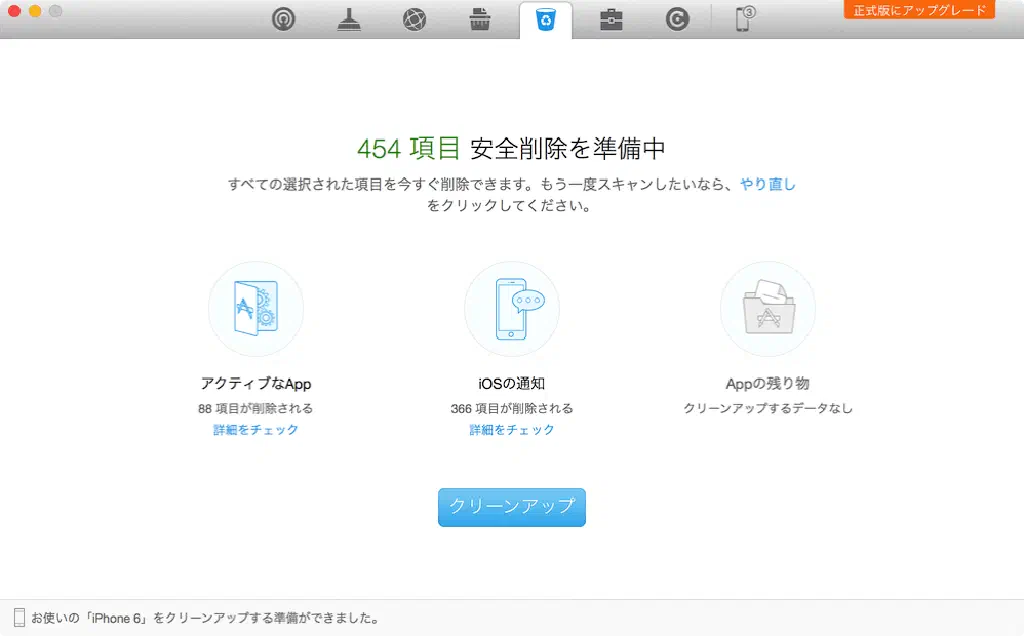This screenshot has height=636, width=1024.
Task: Click the iOSの通知 phone chat icon
Action: (x=512, y=309)
